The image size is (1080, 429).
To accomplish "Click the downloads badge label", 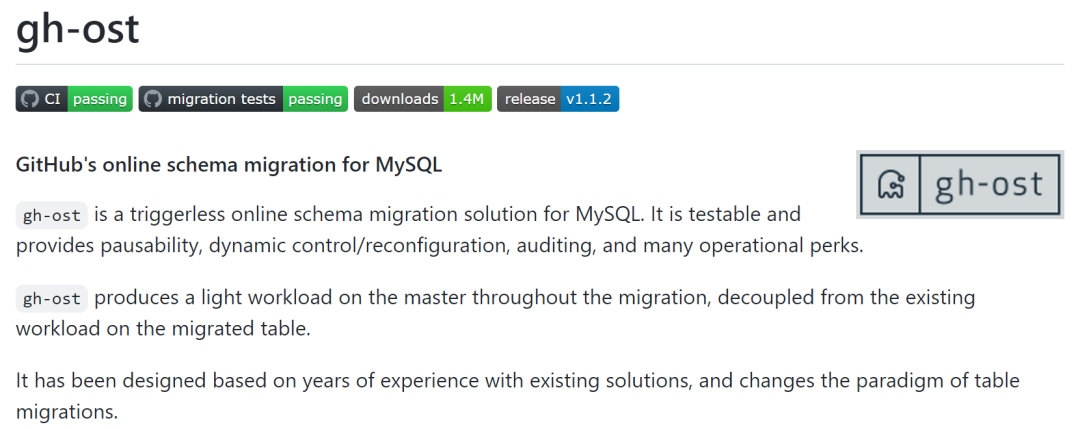I will pos(399,99).
